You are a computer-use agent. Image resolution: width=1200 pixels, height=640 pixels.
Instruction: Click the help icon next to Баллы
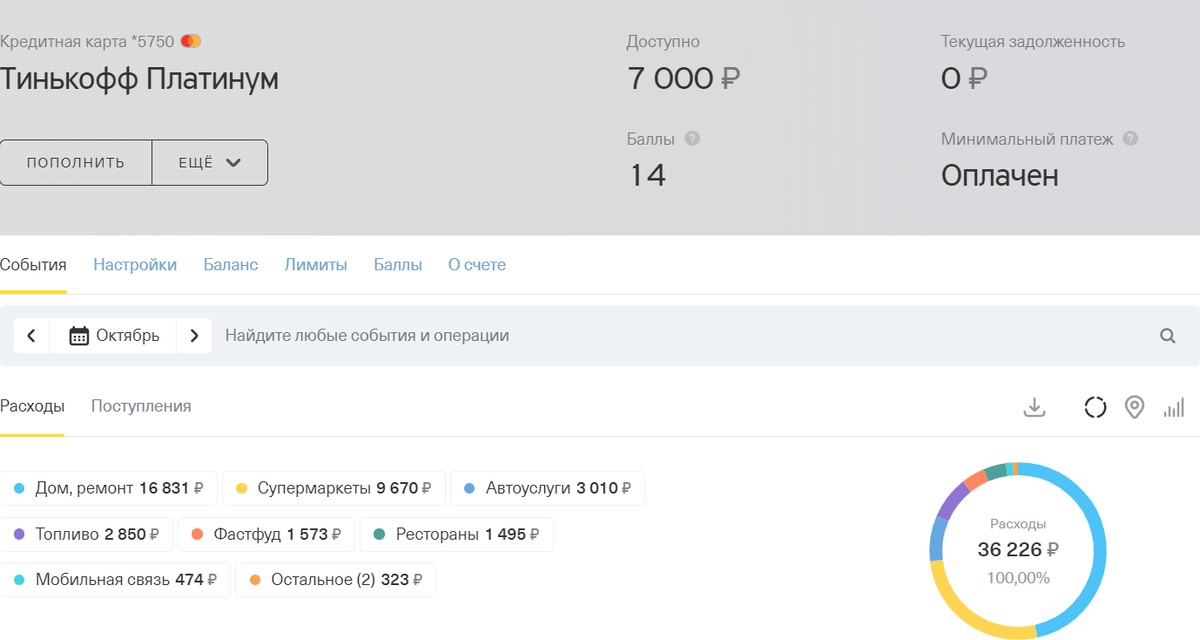(x=692, y=139)
